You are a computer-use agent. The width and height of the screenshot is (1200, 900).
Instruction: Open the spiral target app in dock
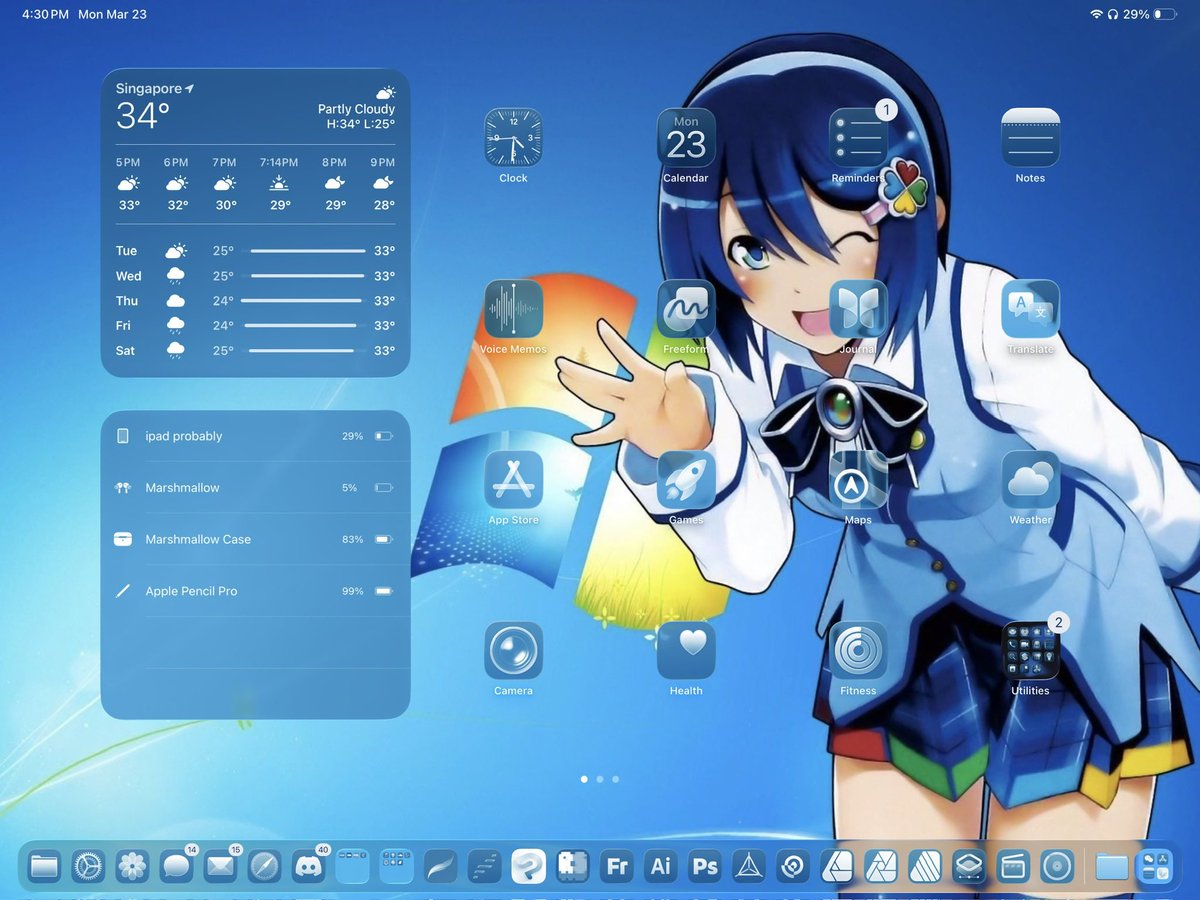pos(793,866)
